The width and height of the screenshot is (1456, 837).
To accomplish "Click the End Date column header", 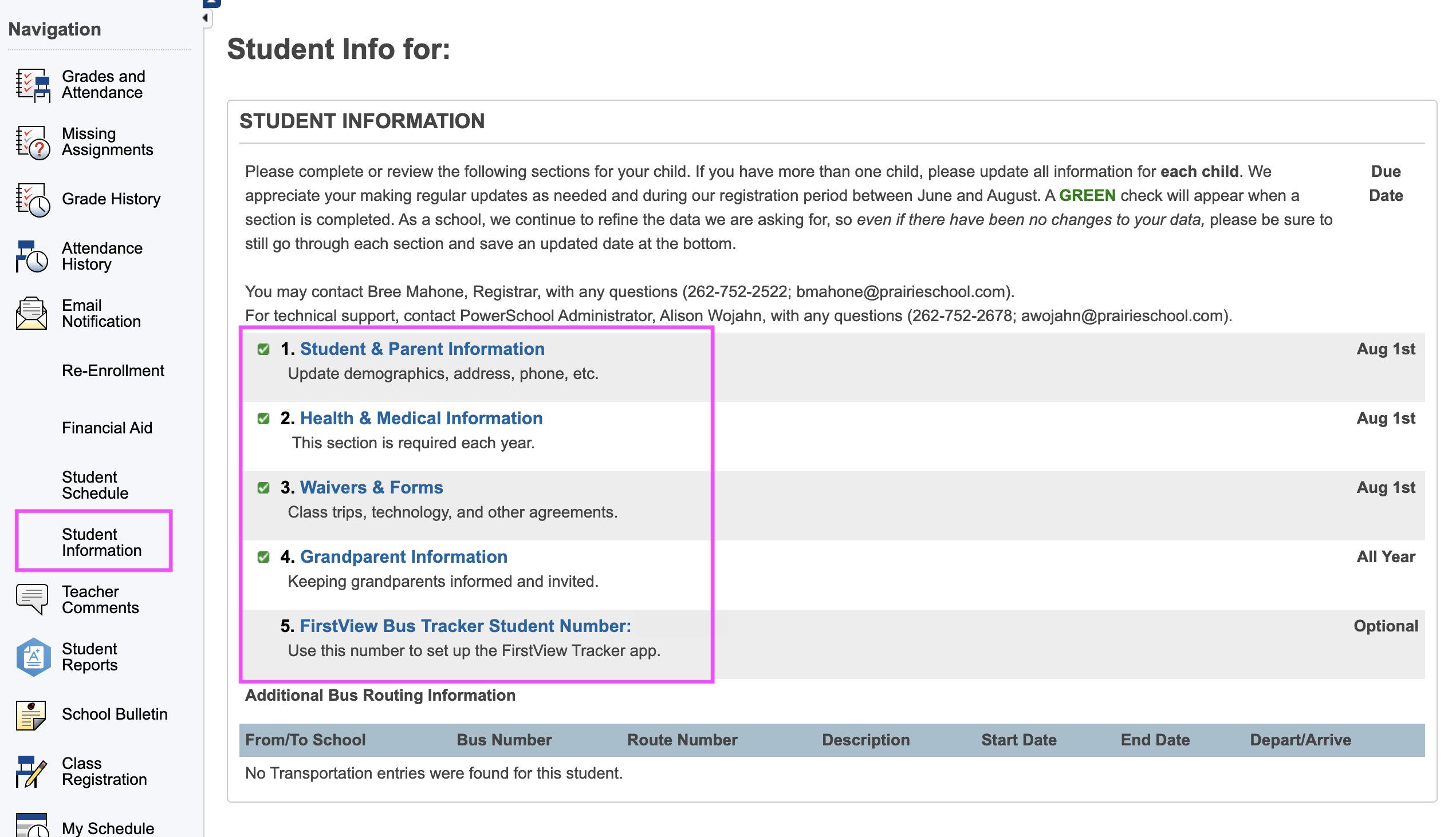I will click(1155, 740).
